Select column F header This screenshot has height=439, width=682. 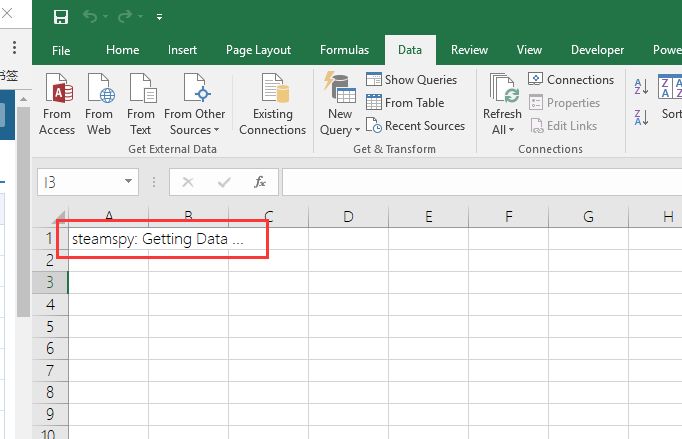click(x=508, y=216)
